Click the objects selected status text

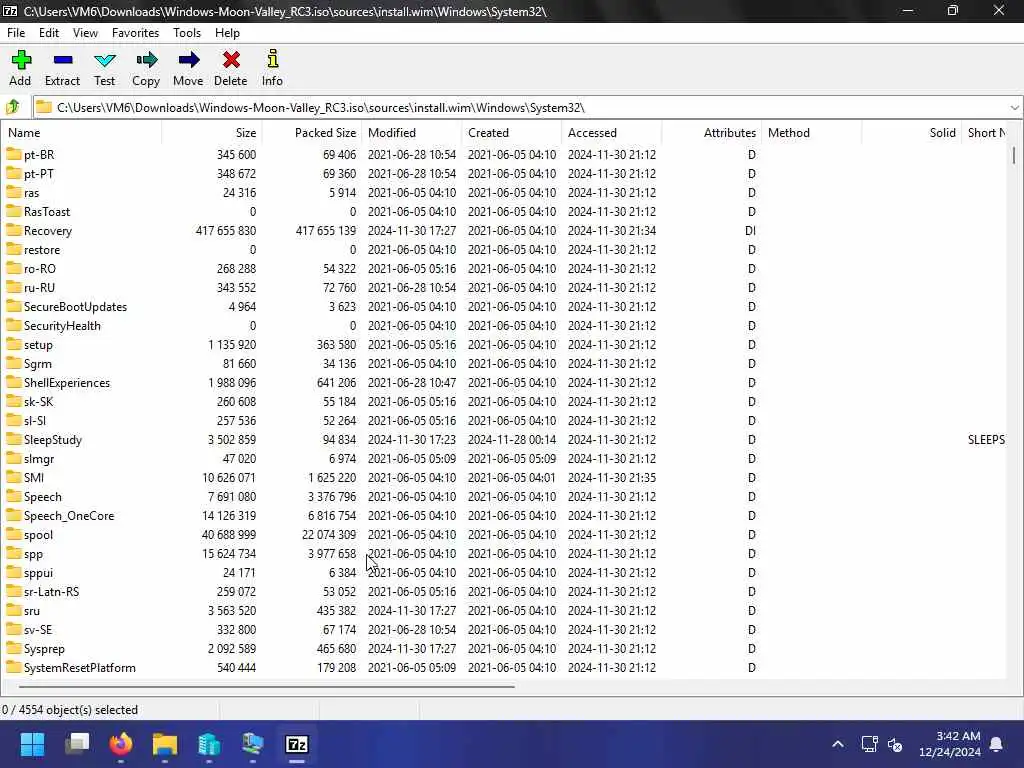(x=70, y=709)
